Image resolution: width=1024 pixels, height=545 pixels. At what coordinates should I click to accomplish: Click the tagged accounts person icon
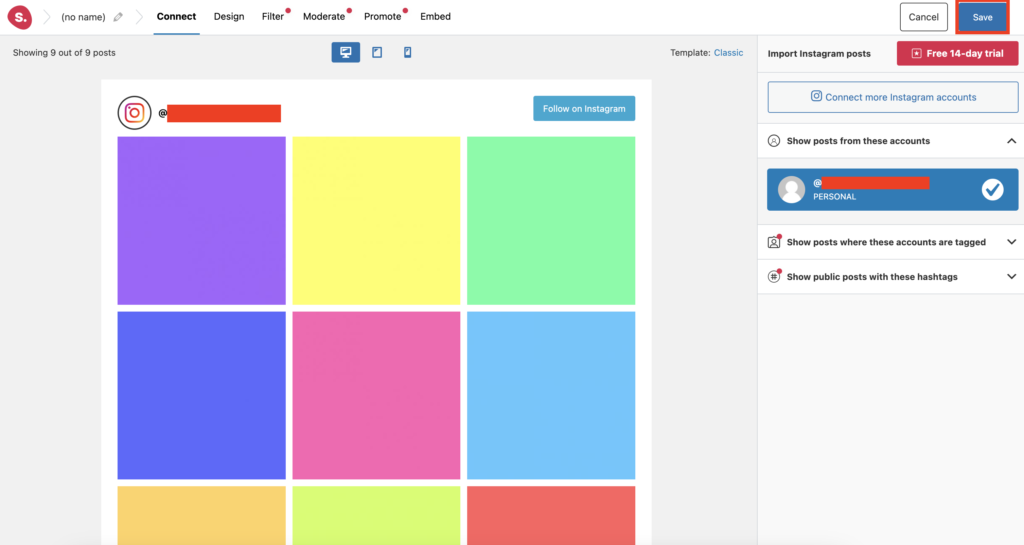[774, 242]
